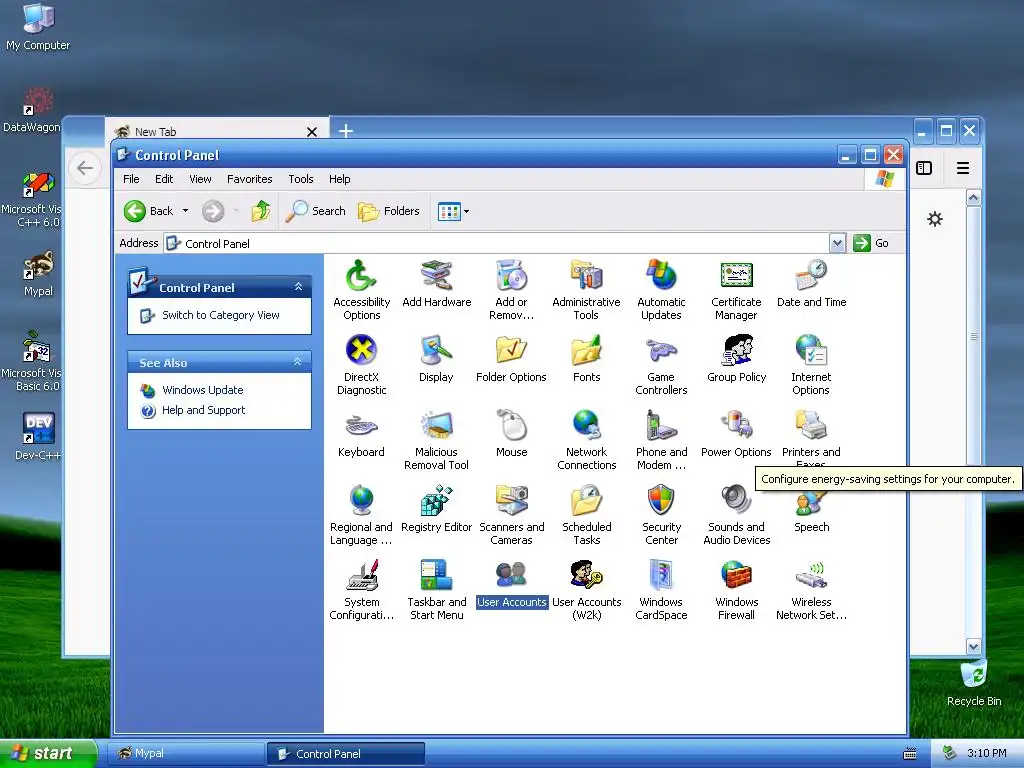Screen dimensions: 1024x768
Task: Open the Favorites menu
Action: pos(249,179)
